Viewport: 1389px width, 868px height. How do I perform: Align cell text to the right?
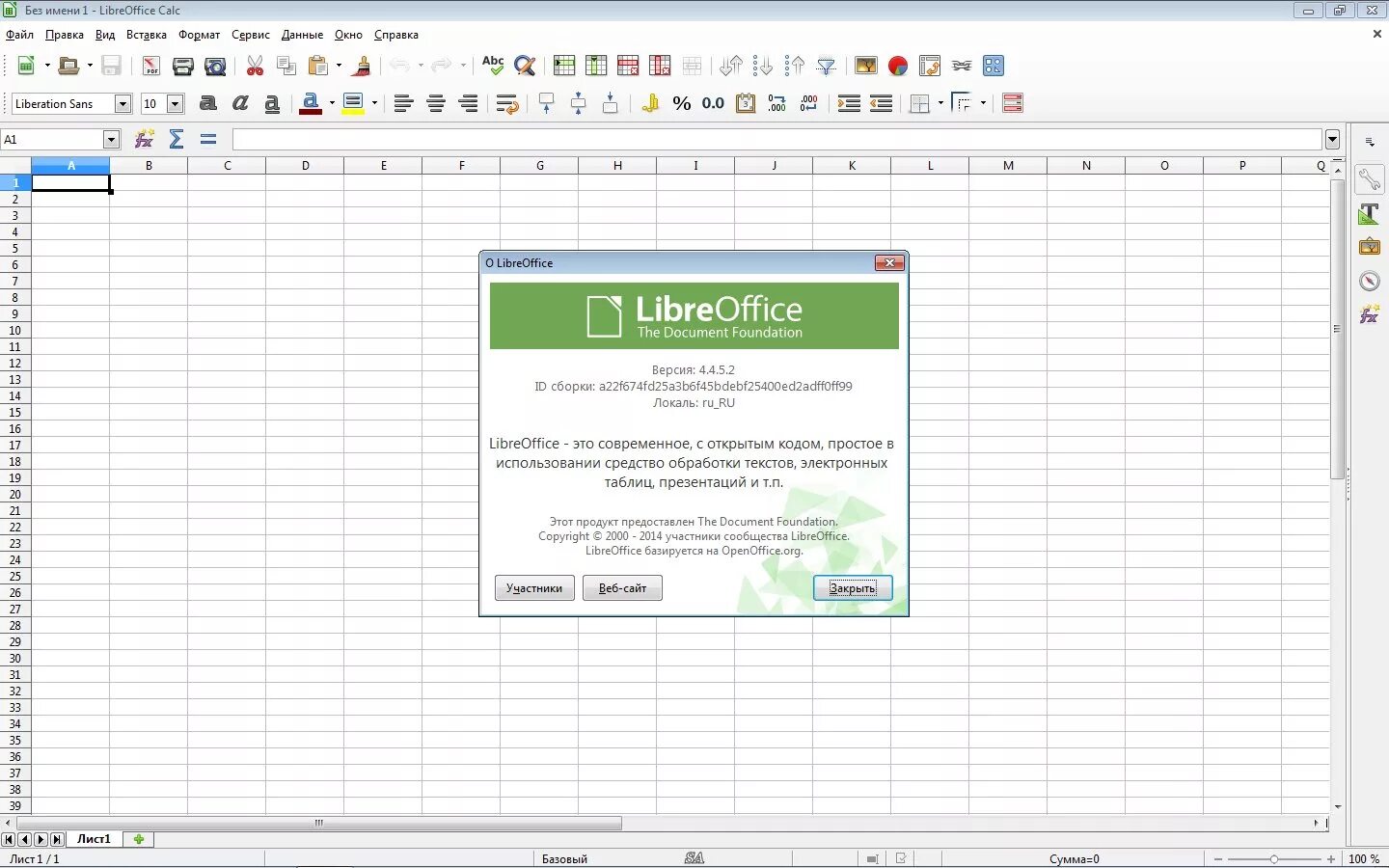[x=468, y=103]
